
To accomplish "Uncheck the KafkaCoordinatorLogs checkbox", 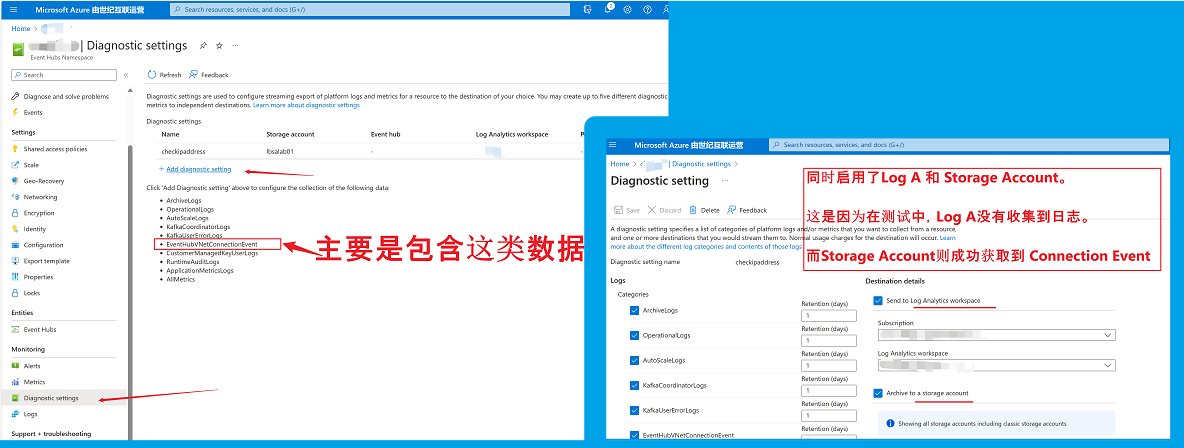I will click(635, 385).
